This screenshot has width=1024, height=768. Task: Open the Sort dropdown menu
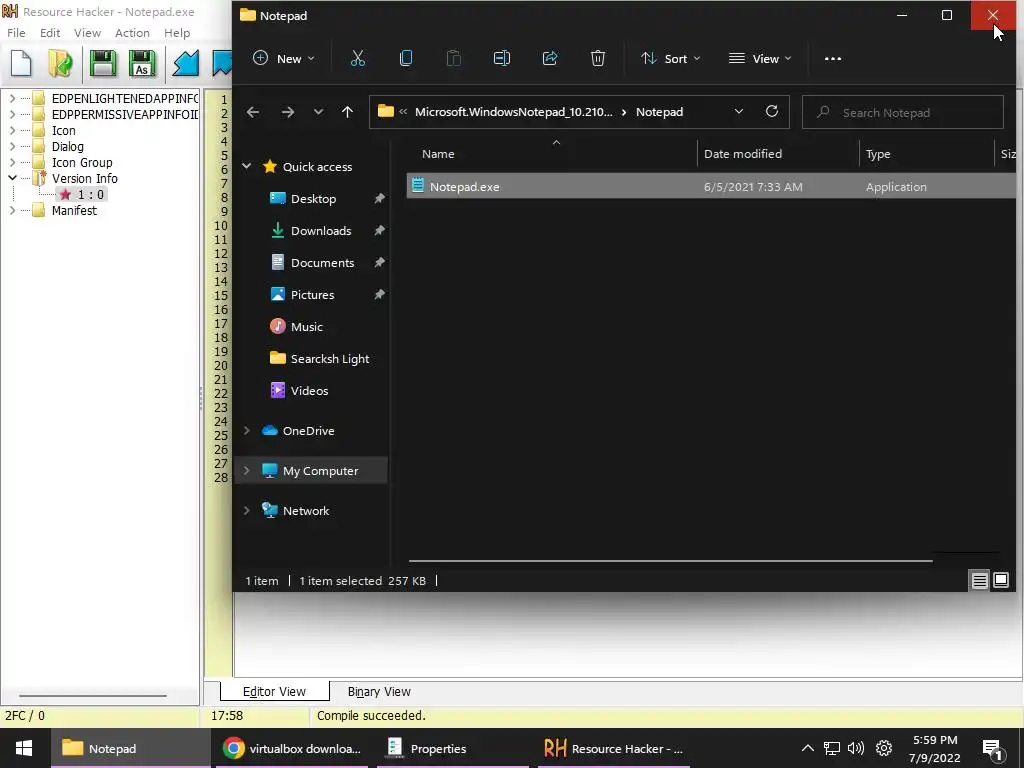point(671,58)
